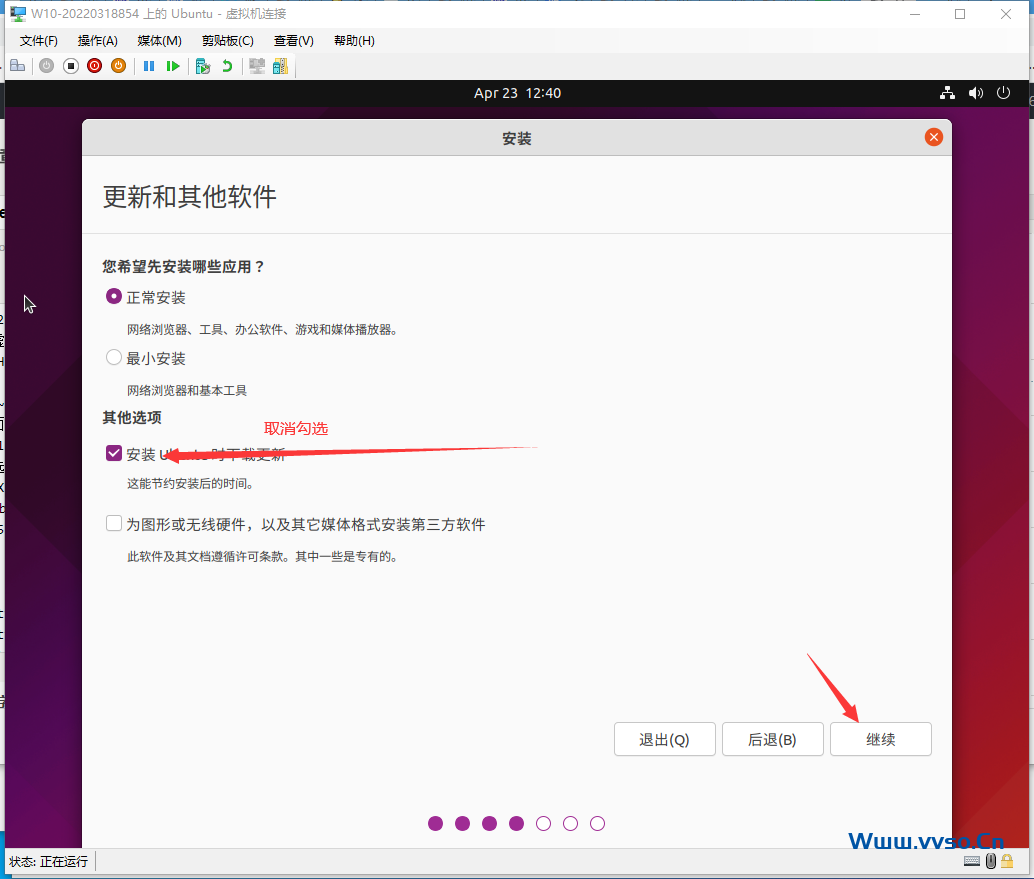Click the orange Save VM state icon
Viewport: 1034px width, 879px height.
(118, 66)
